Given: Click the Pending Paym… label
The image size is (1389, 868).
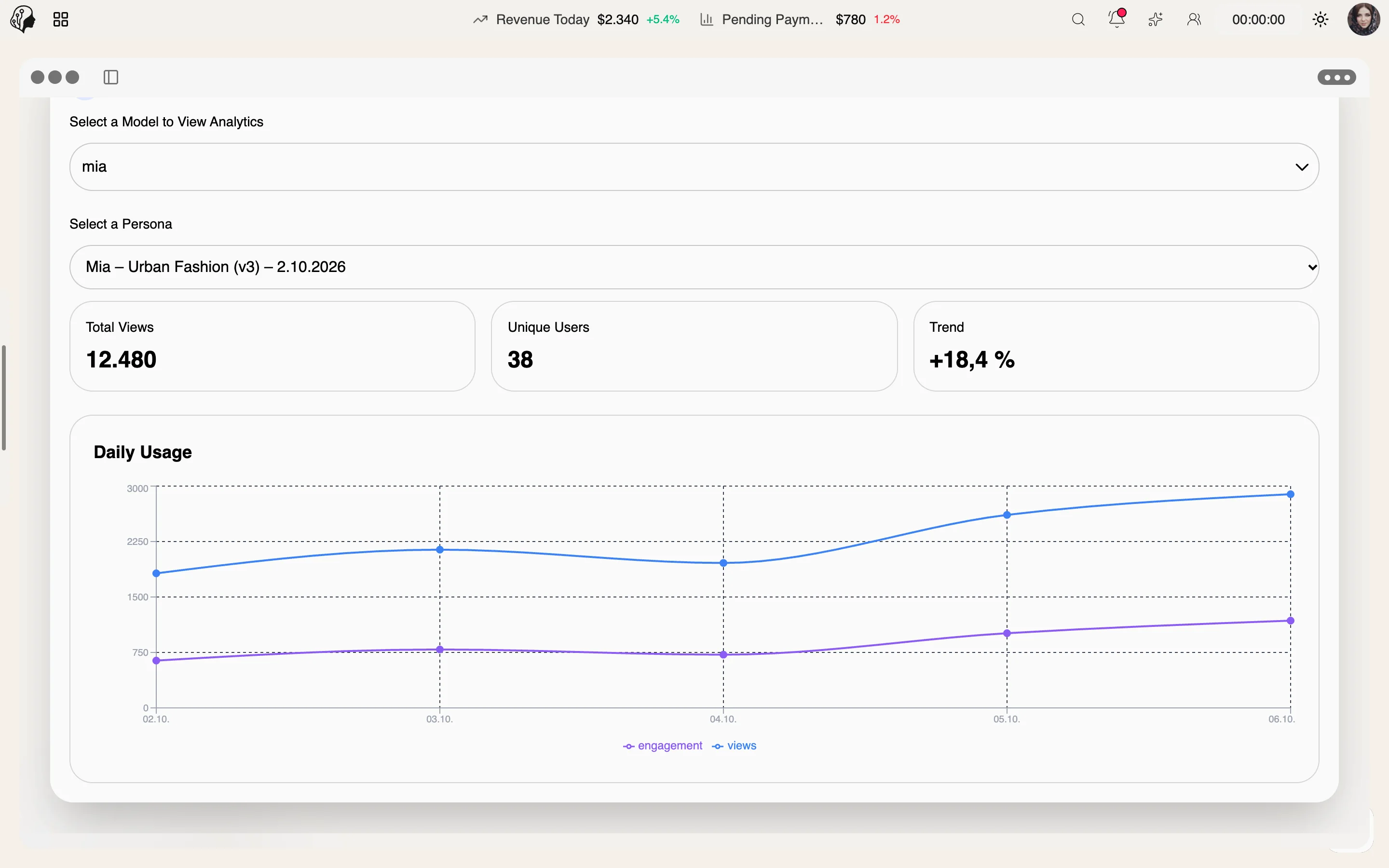Looking at the screenshot, I should (773, 19).
